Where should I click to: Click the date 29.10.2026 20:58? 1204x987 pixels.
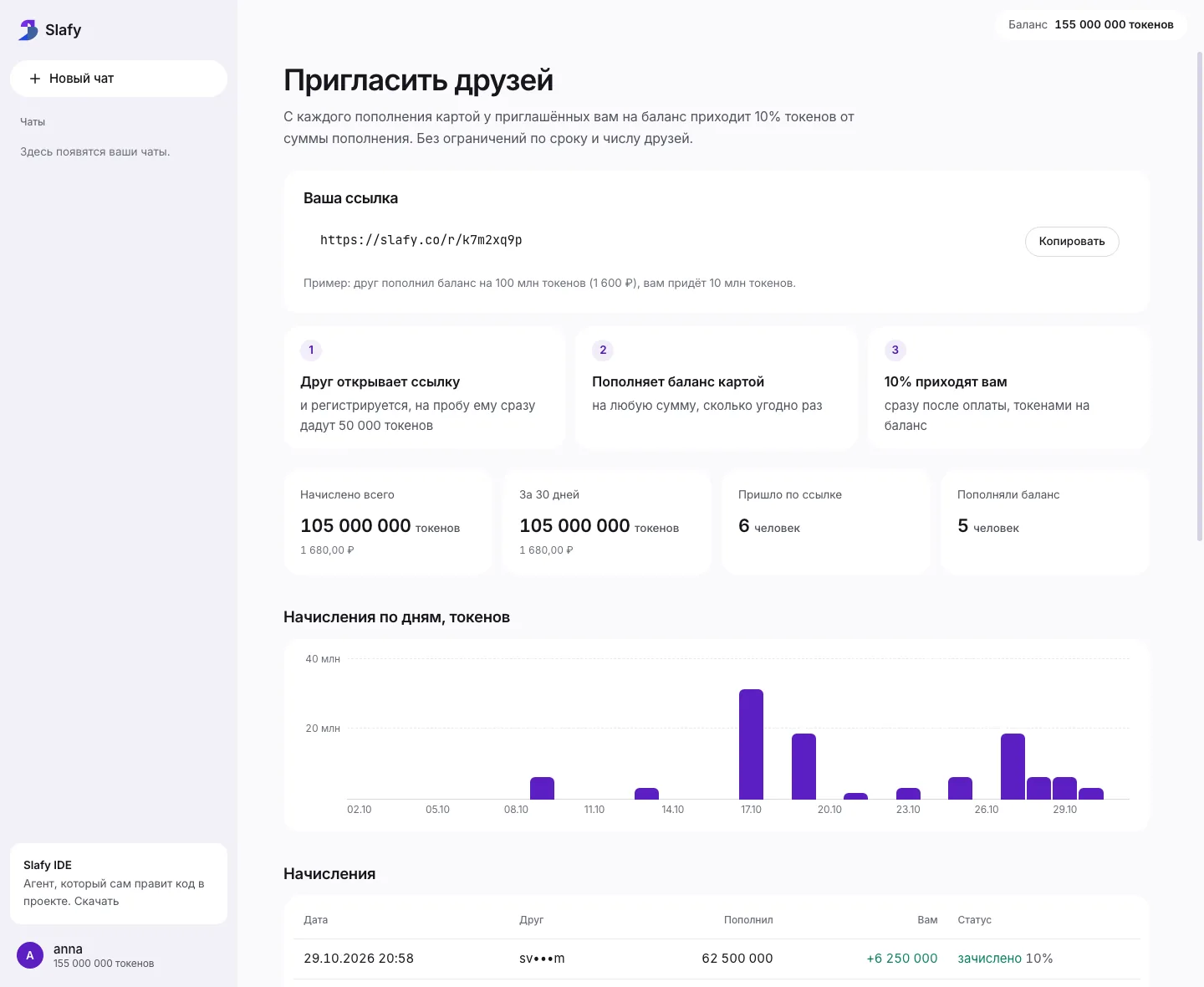tap(359, 959)
